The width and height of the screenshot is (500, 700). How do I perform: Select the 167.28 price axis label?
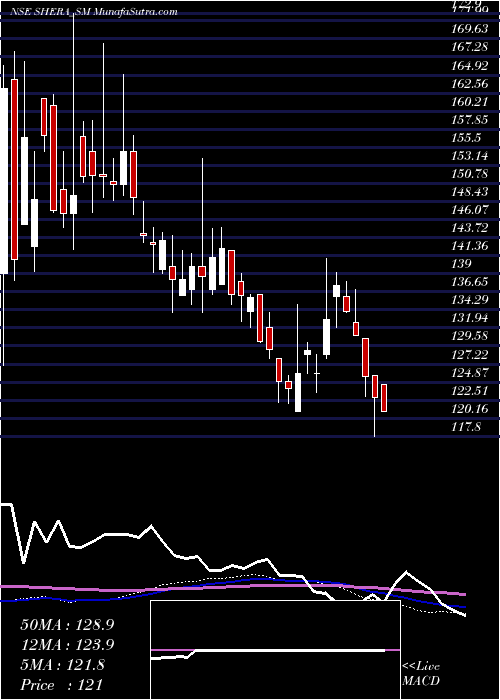(470, 47)
